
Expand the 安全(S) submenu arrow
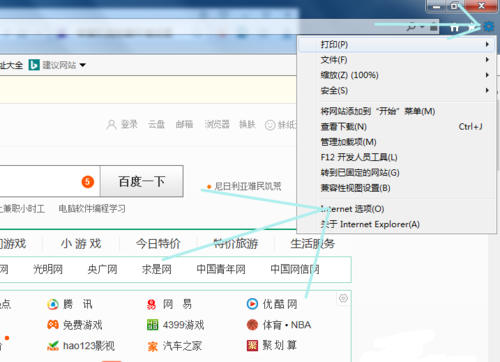tap(487, 90)
